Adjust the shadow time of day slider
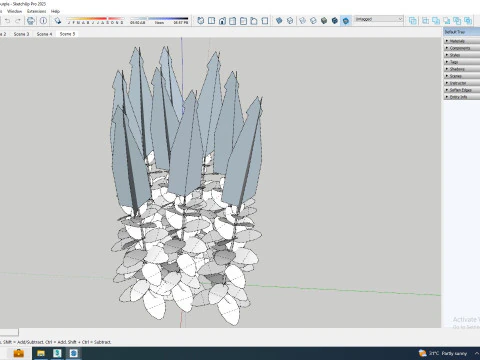Image resolution: width=480 pixels, height=360 pixels. pyautogui.click(x=159, y=21)
